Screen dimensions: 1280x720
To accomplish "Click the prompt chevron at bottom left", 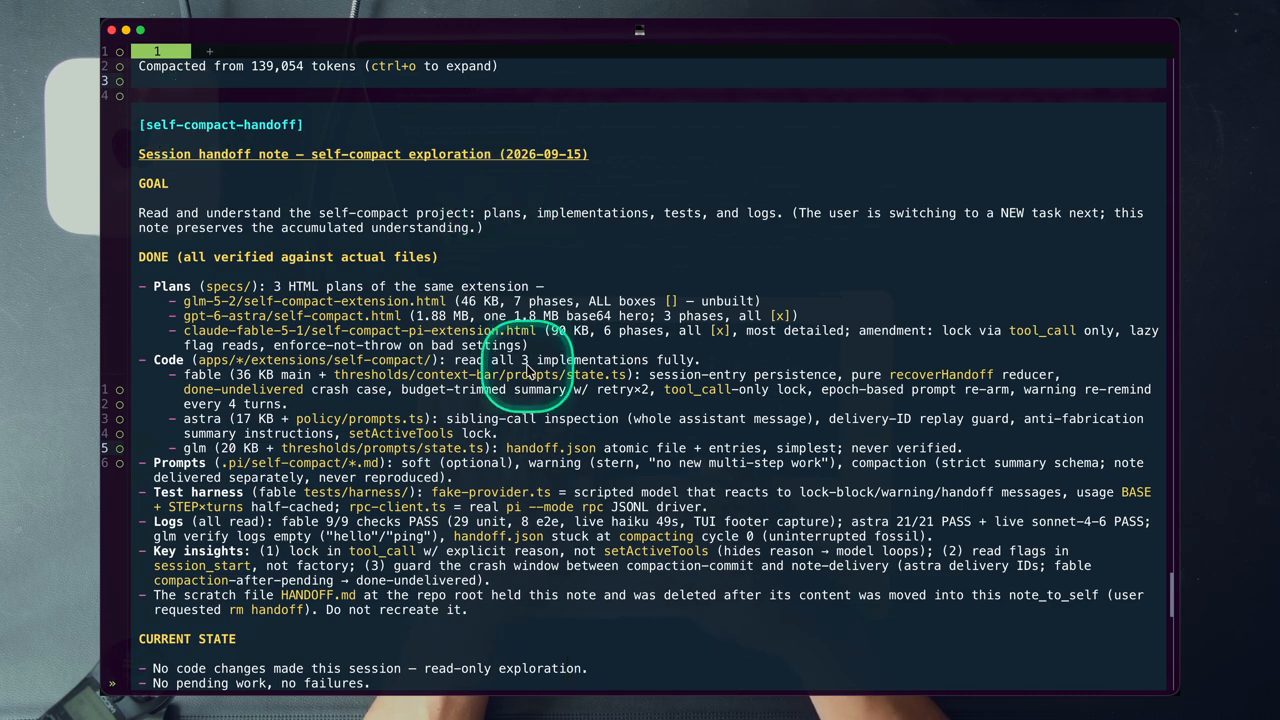I will click(x=112, y=684).
